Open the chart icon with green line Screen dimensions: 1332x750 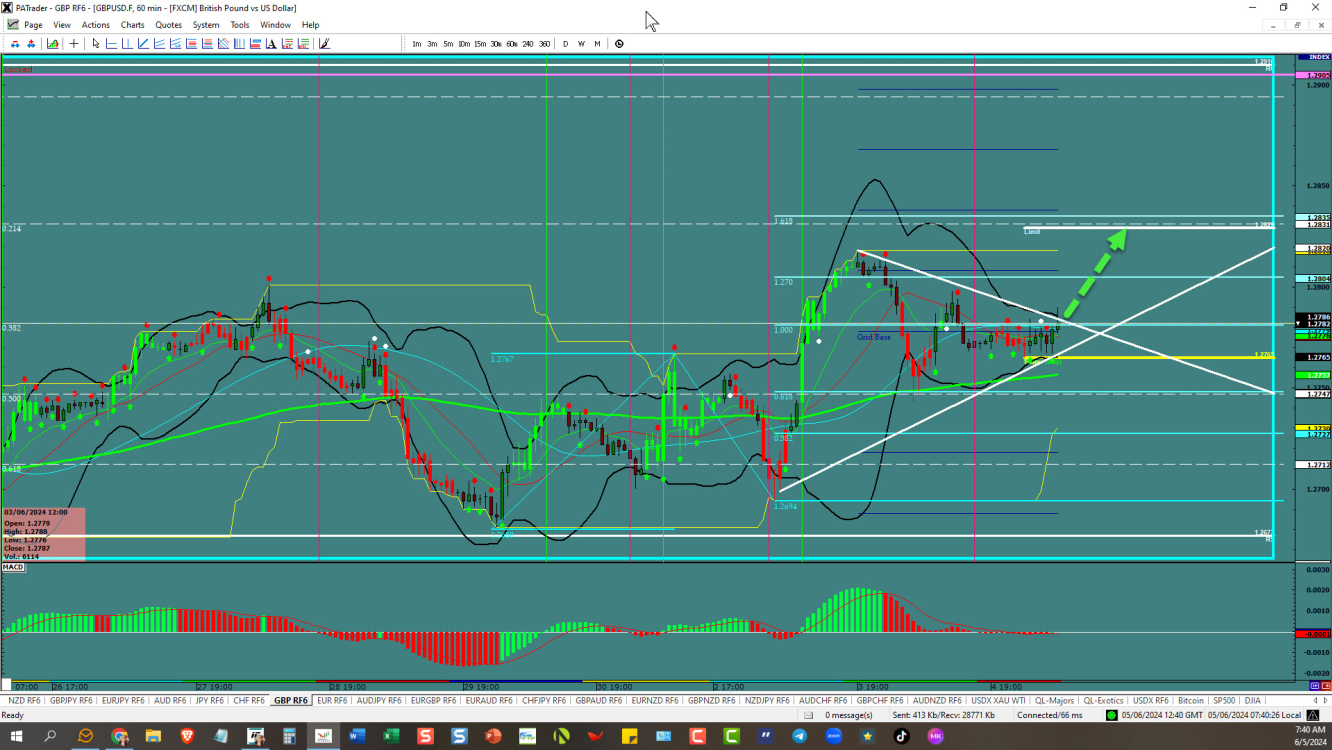click(52, 44)
